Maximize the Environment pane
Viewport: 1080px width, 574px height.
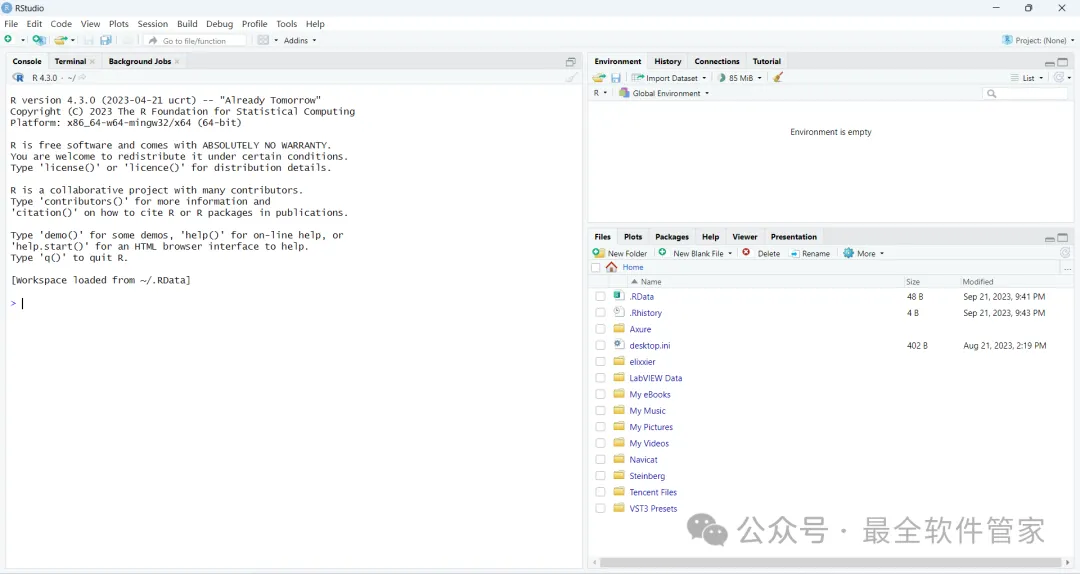[1063, 62]
